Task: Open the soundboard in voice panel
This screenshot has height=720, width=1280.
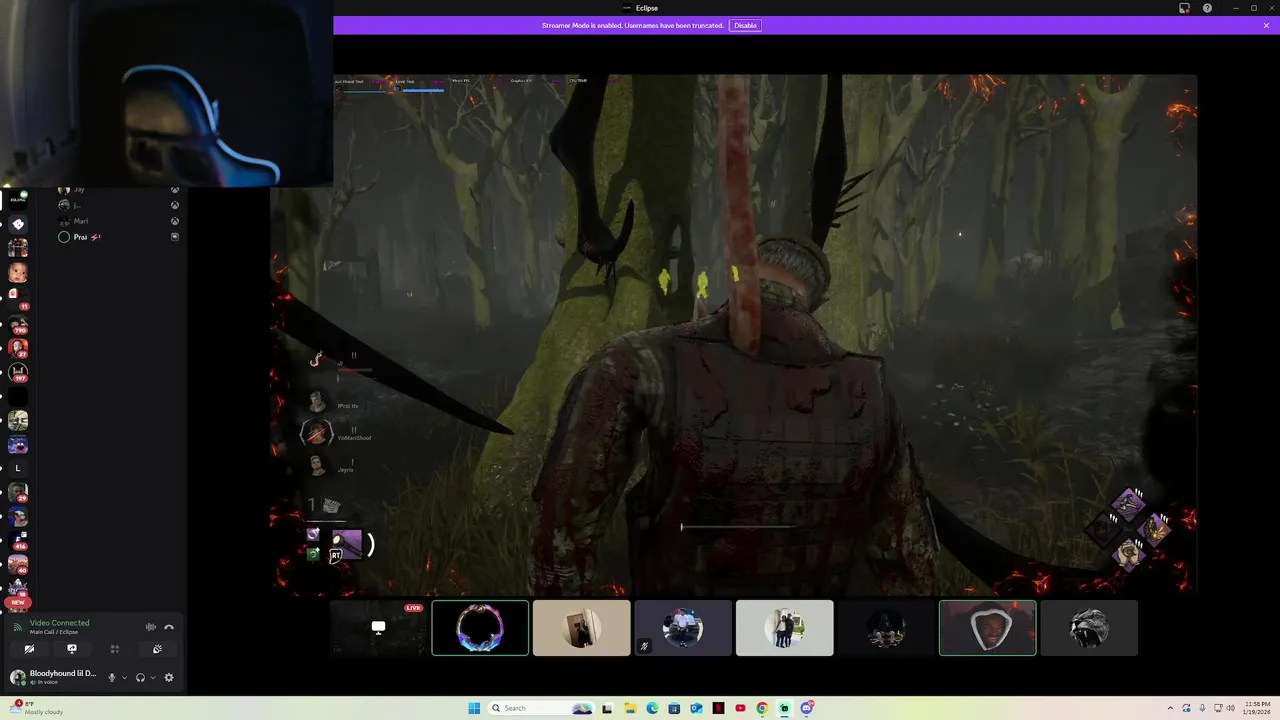Action: point(157,649)
